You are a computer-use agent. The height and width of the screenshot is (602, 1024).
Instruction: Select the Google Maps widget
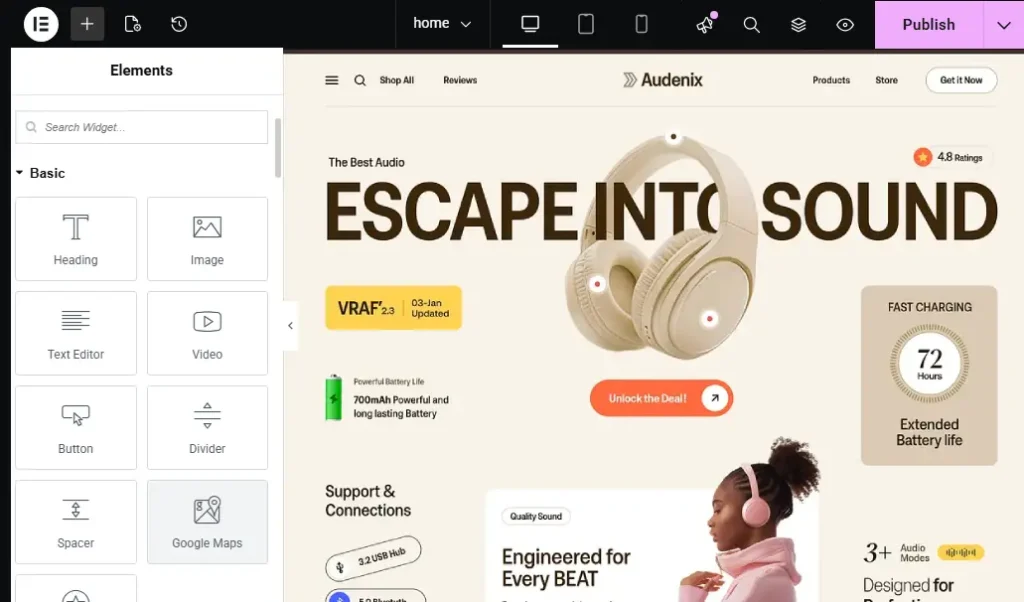[x=207, y=521]
